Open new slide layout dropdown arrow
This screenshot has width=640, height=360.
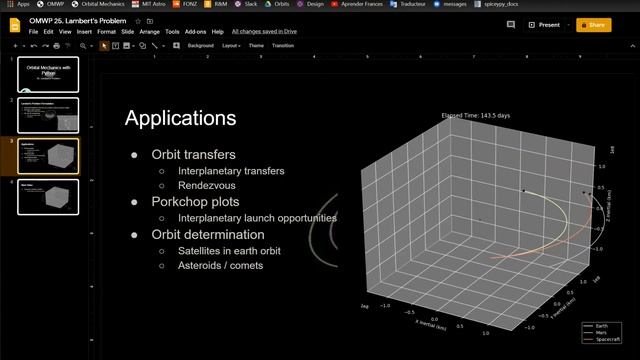point(24,46)
